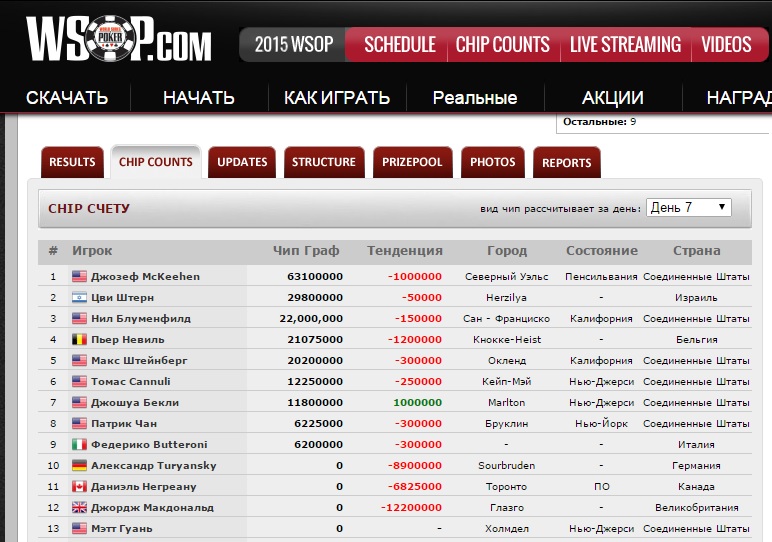Click the US flag beside Томас Cannuli
Viewport: 772px width, 542px height.
pyautogui.click(x=79, y=382)
